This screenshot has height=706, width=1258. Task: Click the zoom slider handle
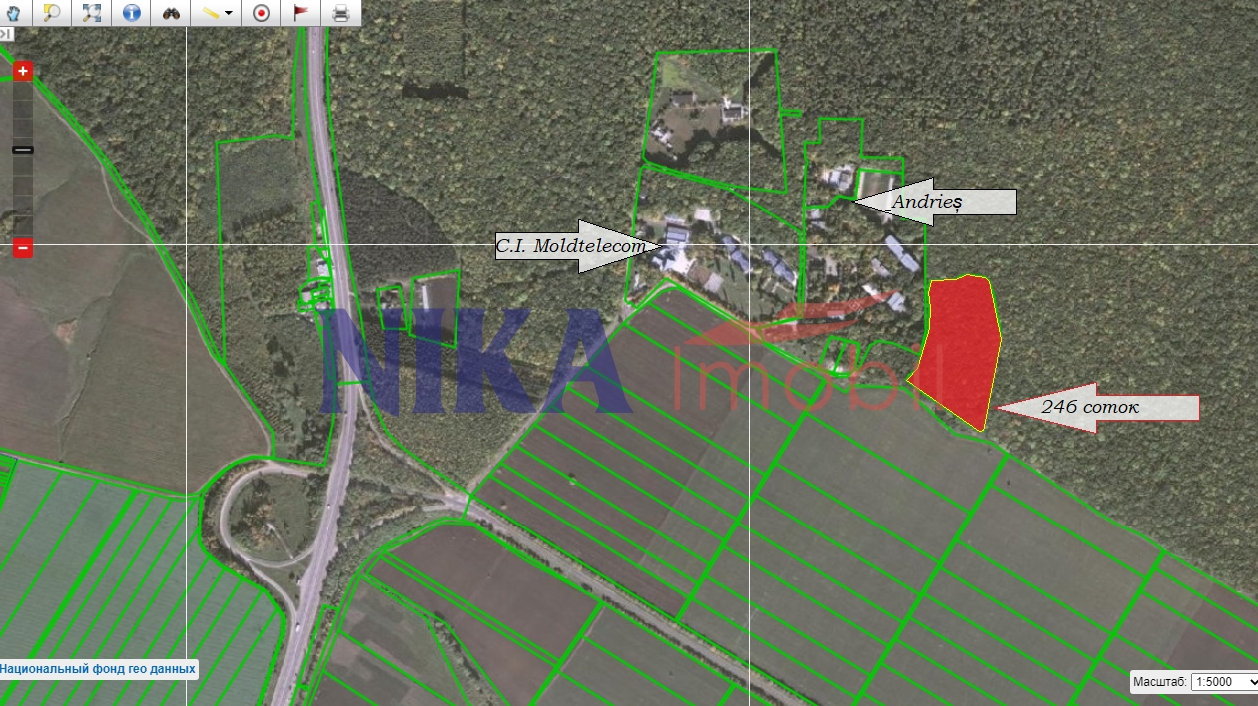pyautogui.click(x=23, y=149)
